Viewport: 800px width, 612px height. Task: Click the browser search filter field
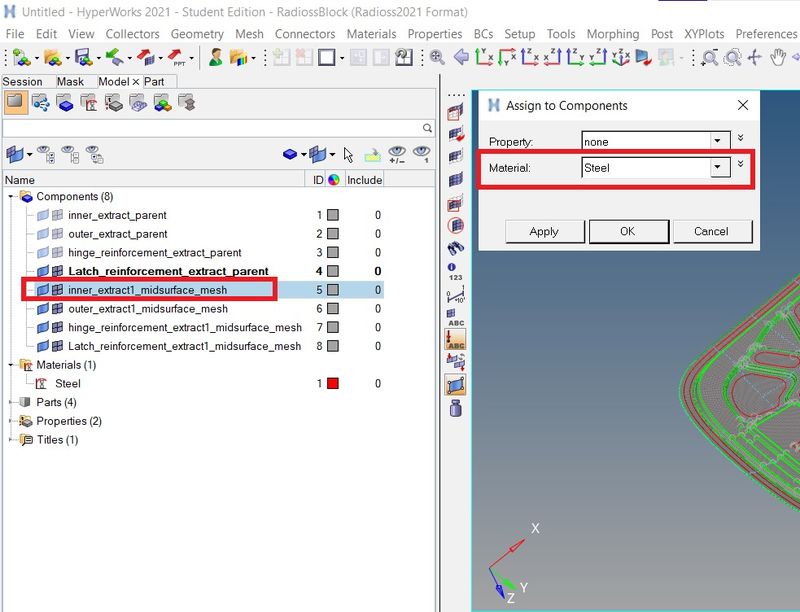point(212,128)
